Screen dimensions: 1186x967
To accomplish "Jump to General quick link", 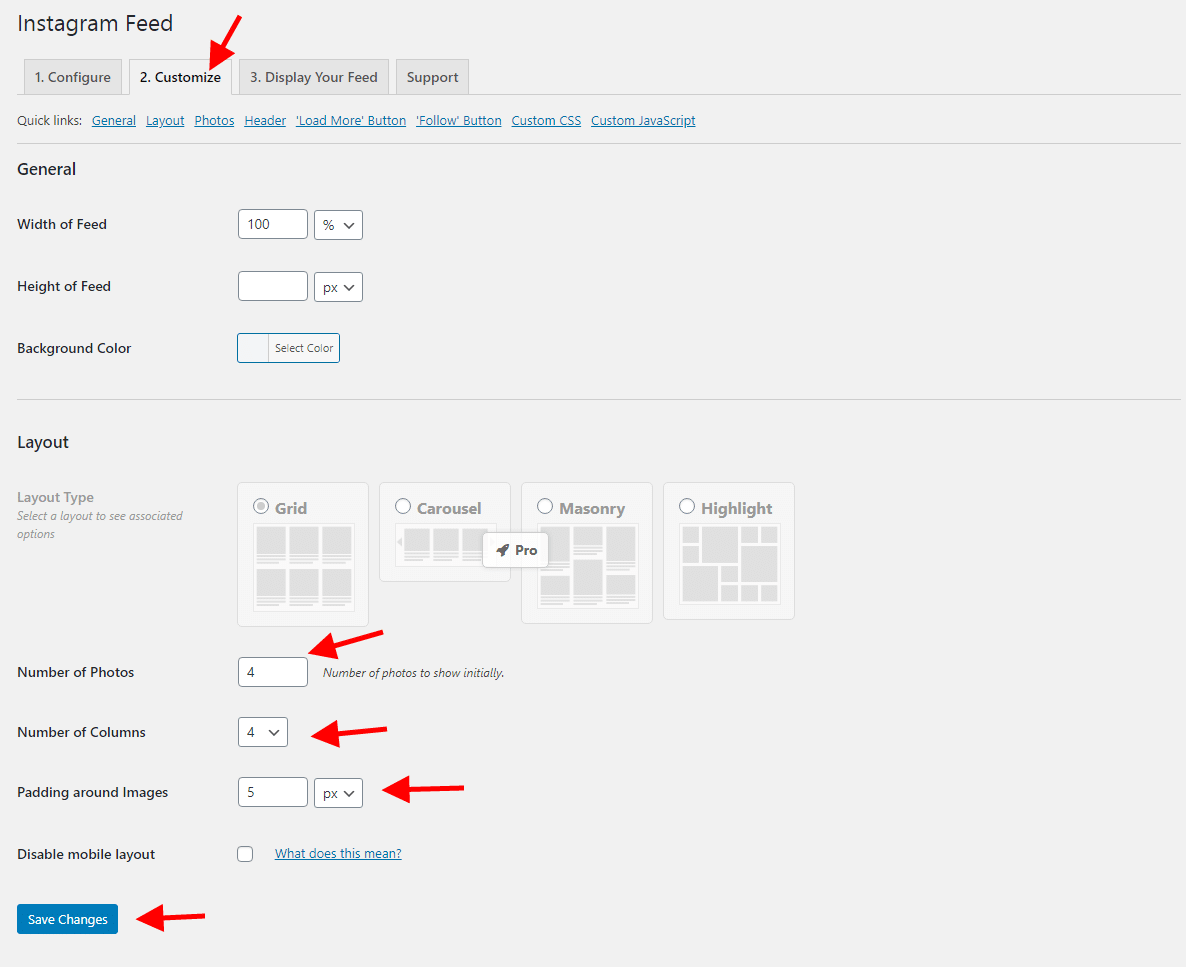I will [x=113, y=120].
